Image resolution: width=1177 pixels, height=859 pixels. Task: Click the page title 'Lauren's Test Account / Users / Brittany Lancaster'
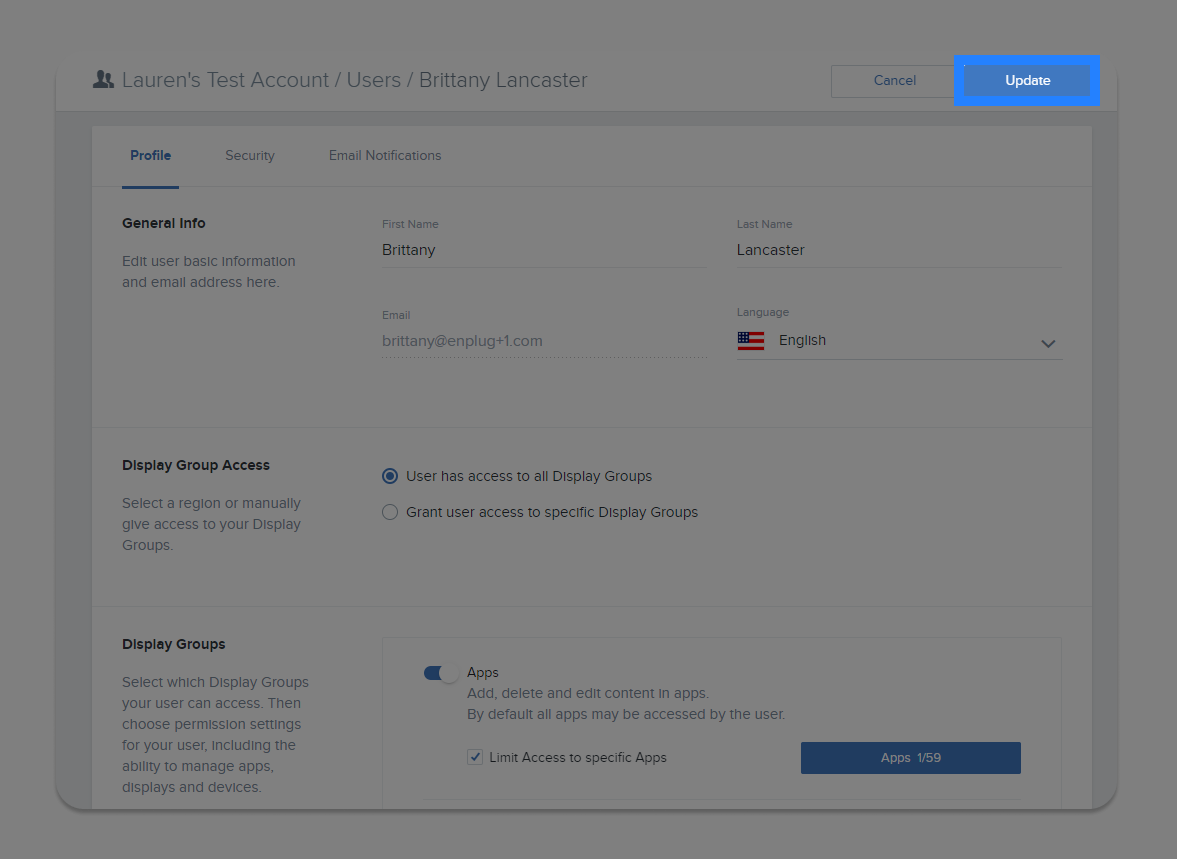pyautogui.click(x=354, y=80)
